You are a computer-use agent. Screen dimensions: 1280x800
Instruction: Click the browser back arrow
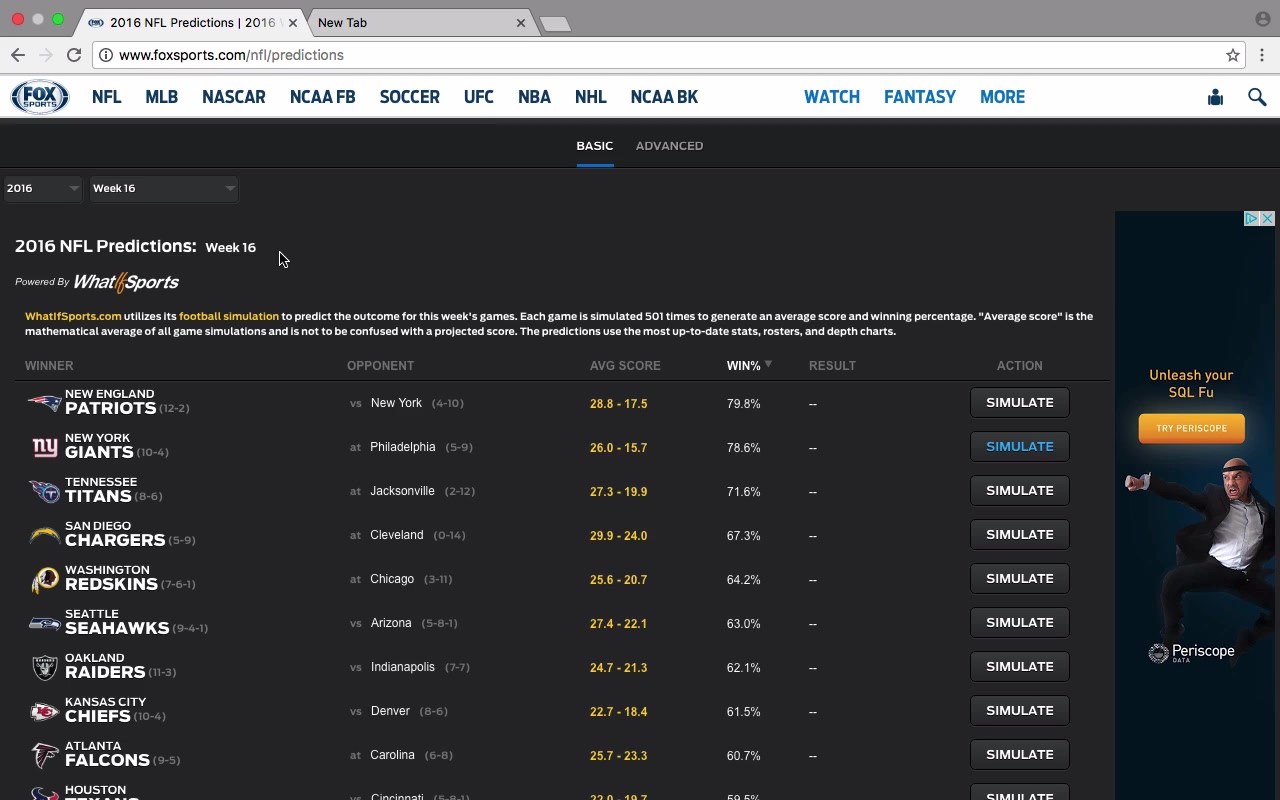(x=17, y=55)
